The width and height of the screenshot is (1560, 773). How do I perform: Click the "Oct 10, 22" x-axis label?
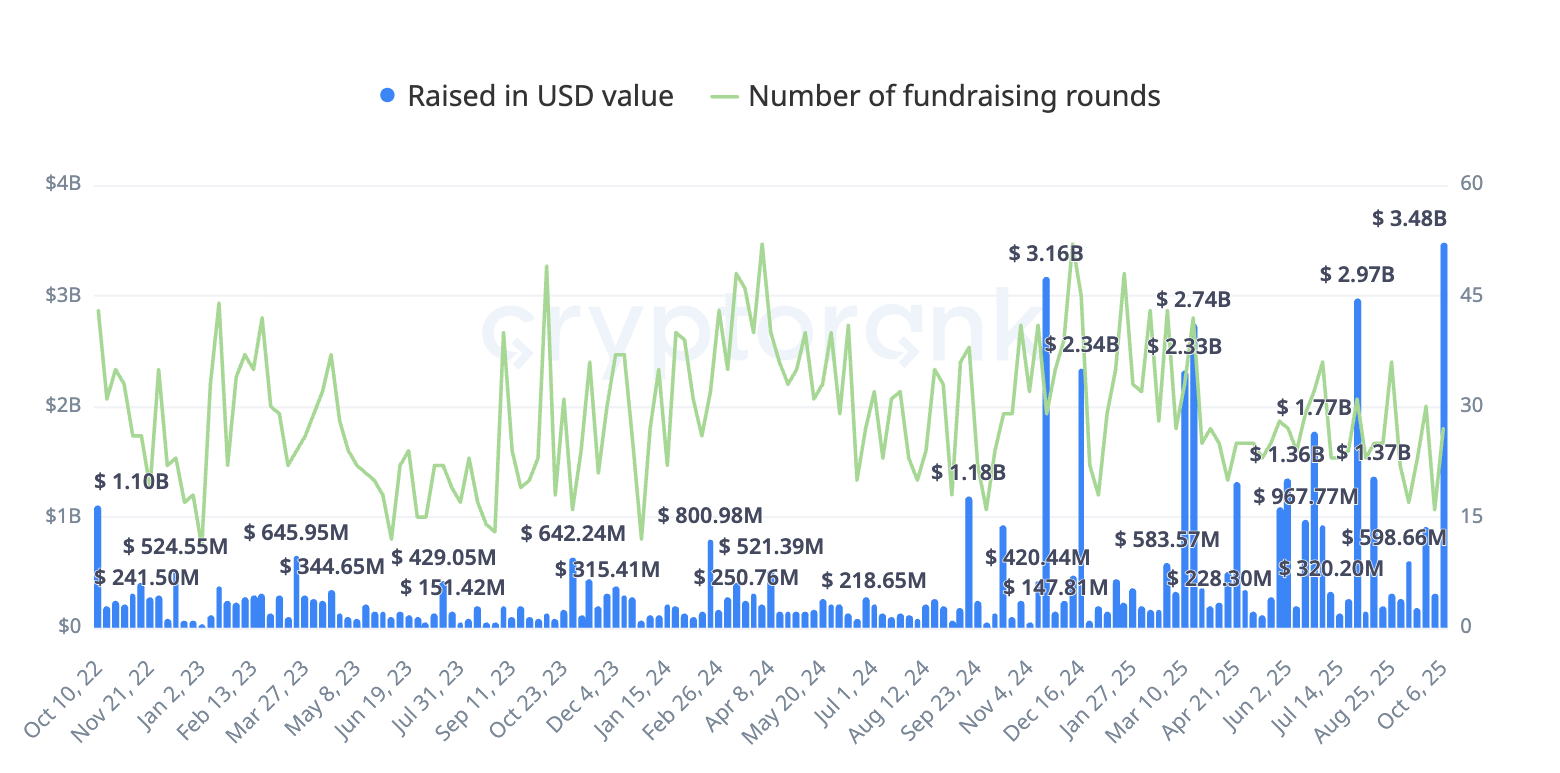(64, 699)
